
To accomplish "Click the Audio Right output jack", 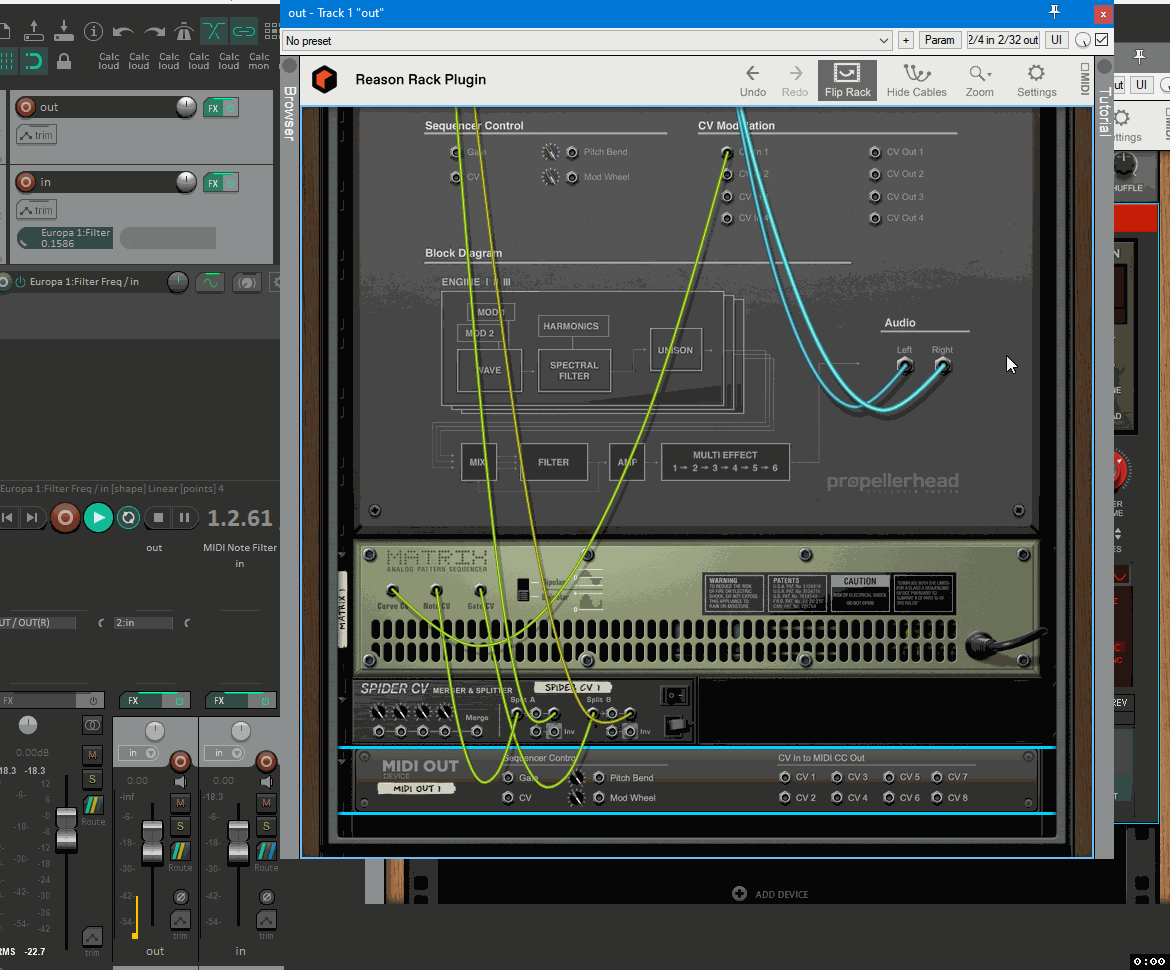I will (942, 366).
